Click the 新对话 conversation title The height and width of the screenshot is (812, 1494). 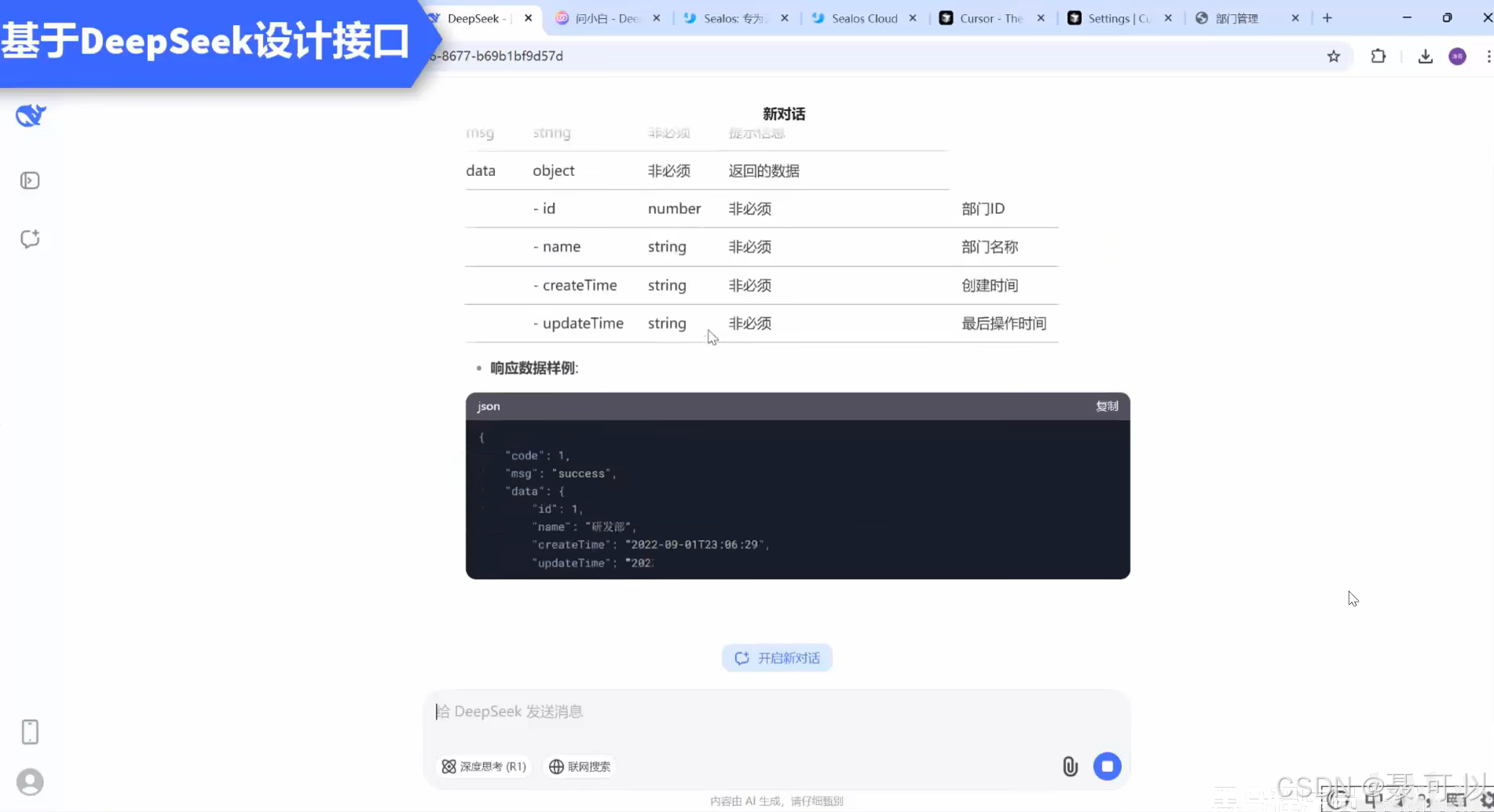(784, 114)
